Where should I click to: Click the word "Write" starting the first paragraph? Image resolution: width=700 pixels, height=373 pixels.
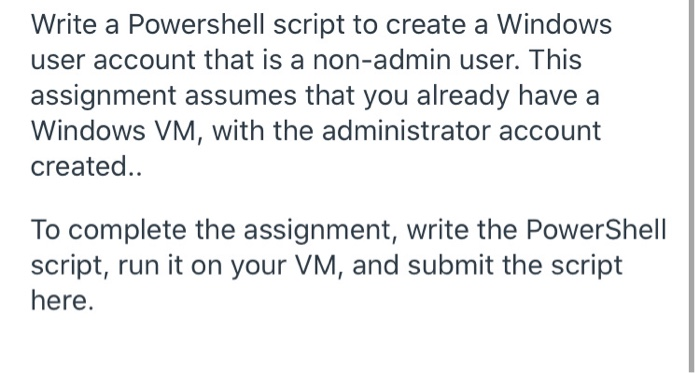[63, 25]
